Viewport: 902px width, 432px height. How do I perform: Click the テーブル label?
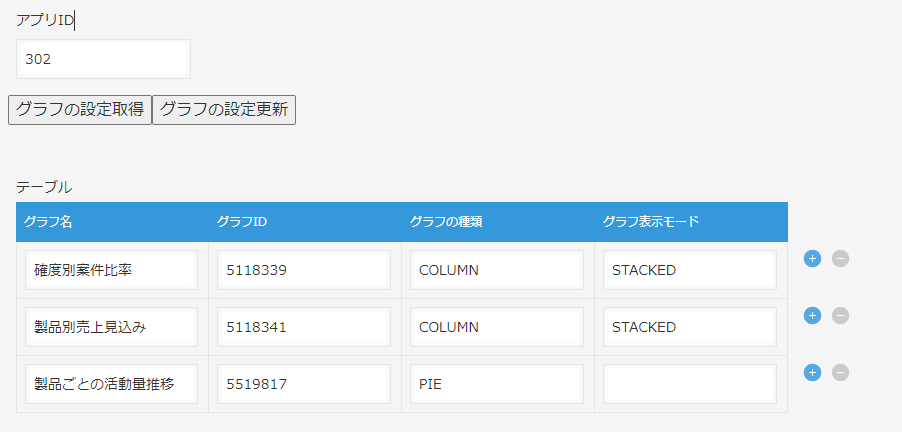(44, 187)
